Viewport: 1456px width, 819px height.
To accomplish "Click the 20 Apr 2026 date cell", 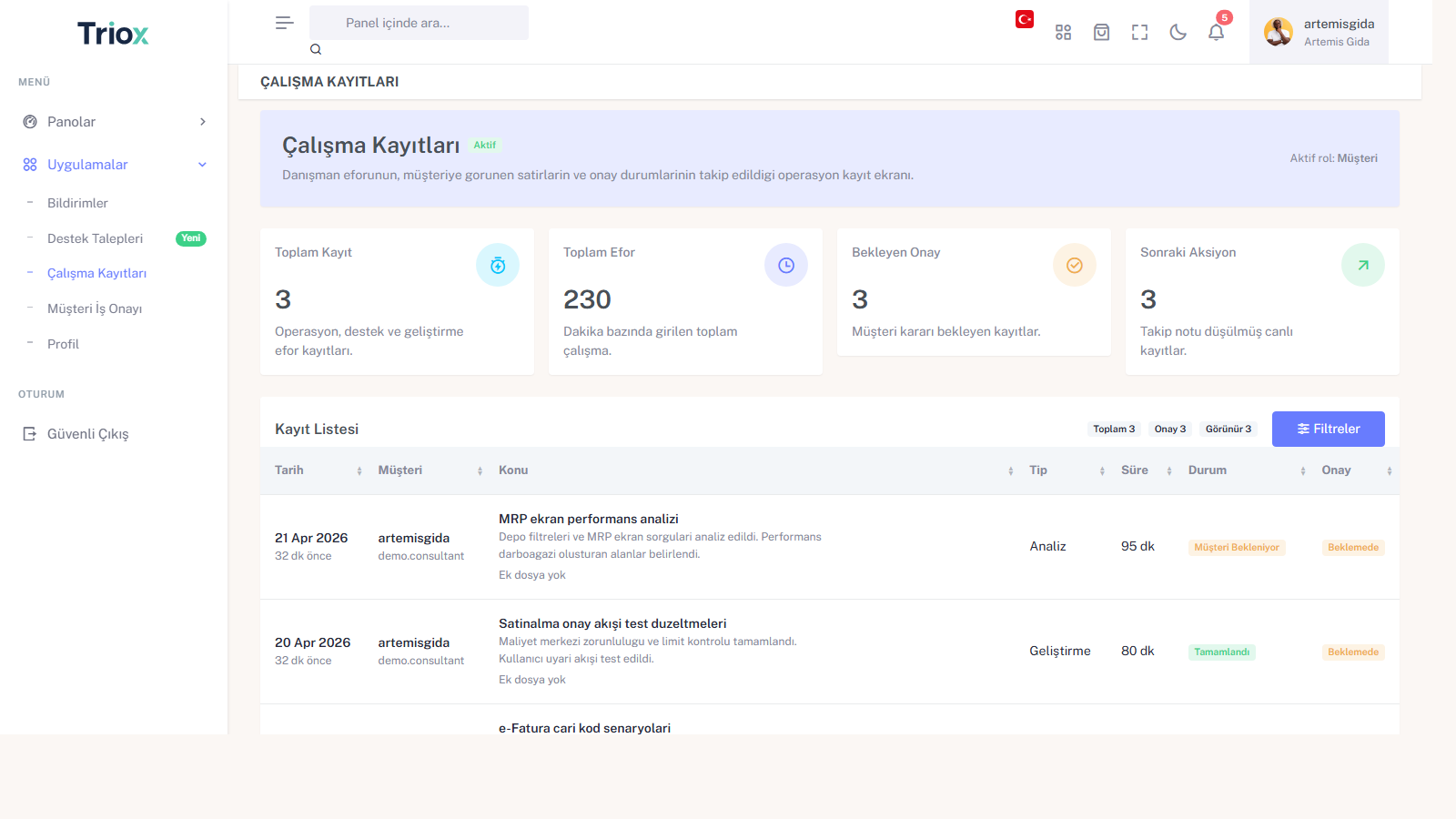I will pos(312,642).
